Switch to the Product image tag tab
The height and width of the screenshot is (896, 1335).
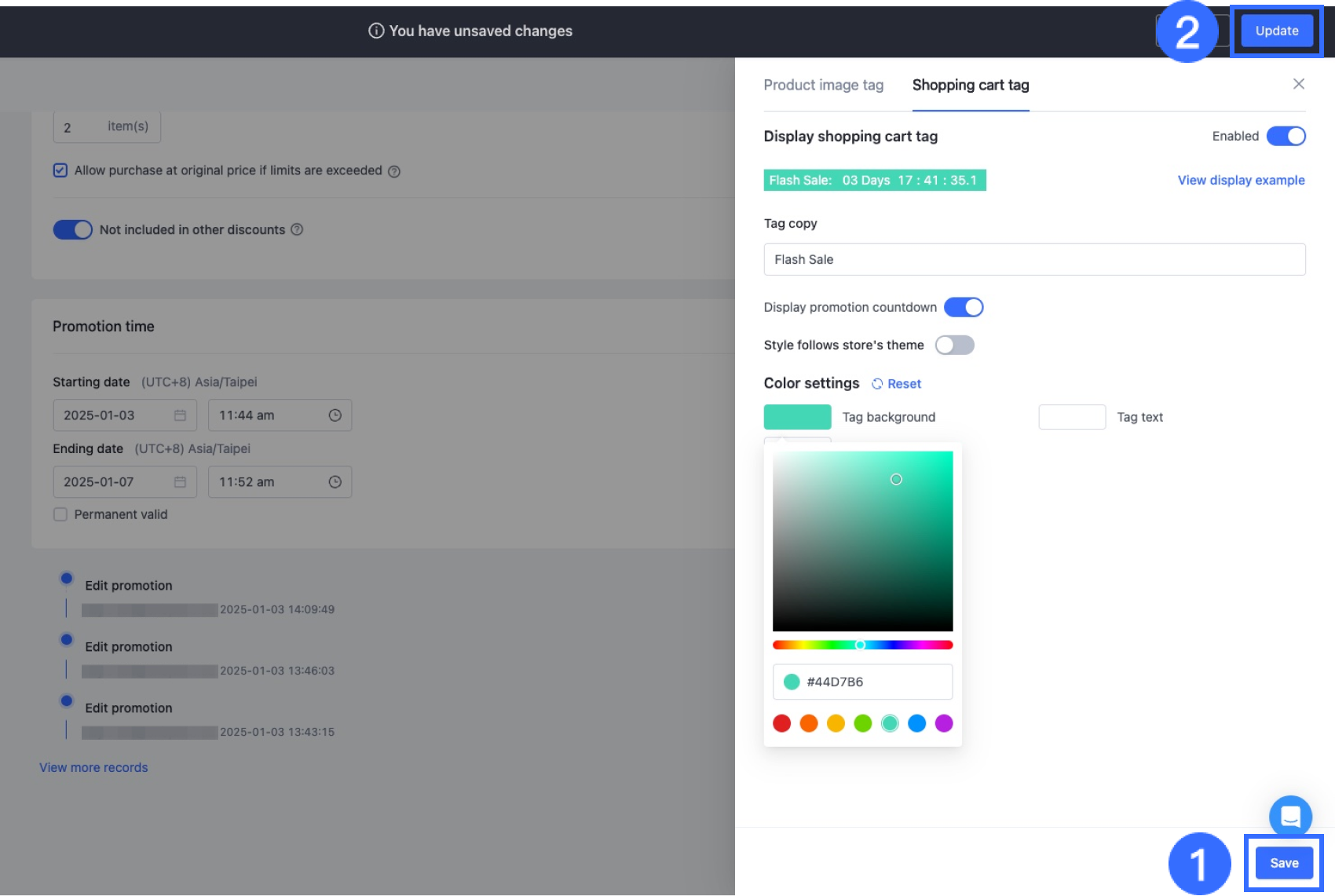click(x=824, y=85)
